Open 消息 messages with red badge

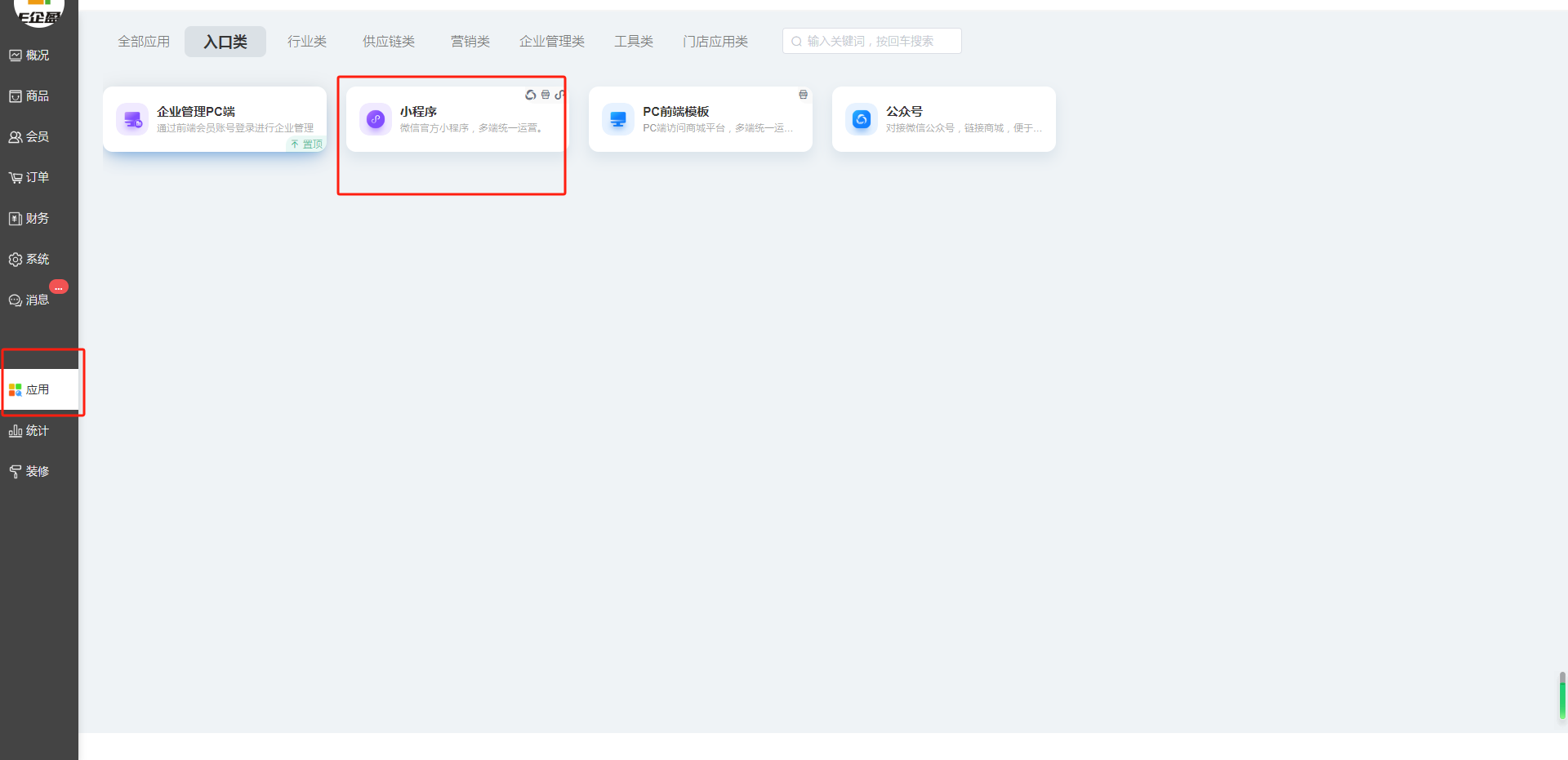29,300
